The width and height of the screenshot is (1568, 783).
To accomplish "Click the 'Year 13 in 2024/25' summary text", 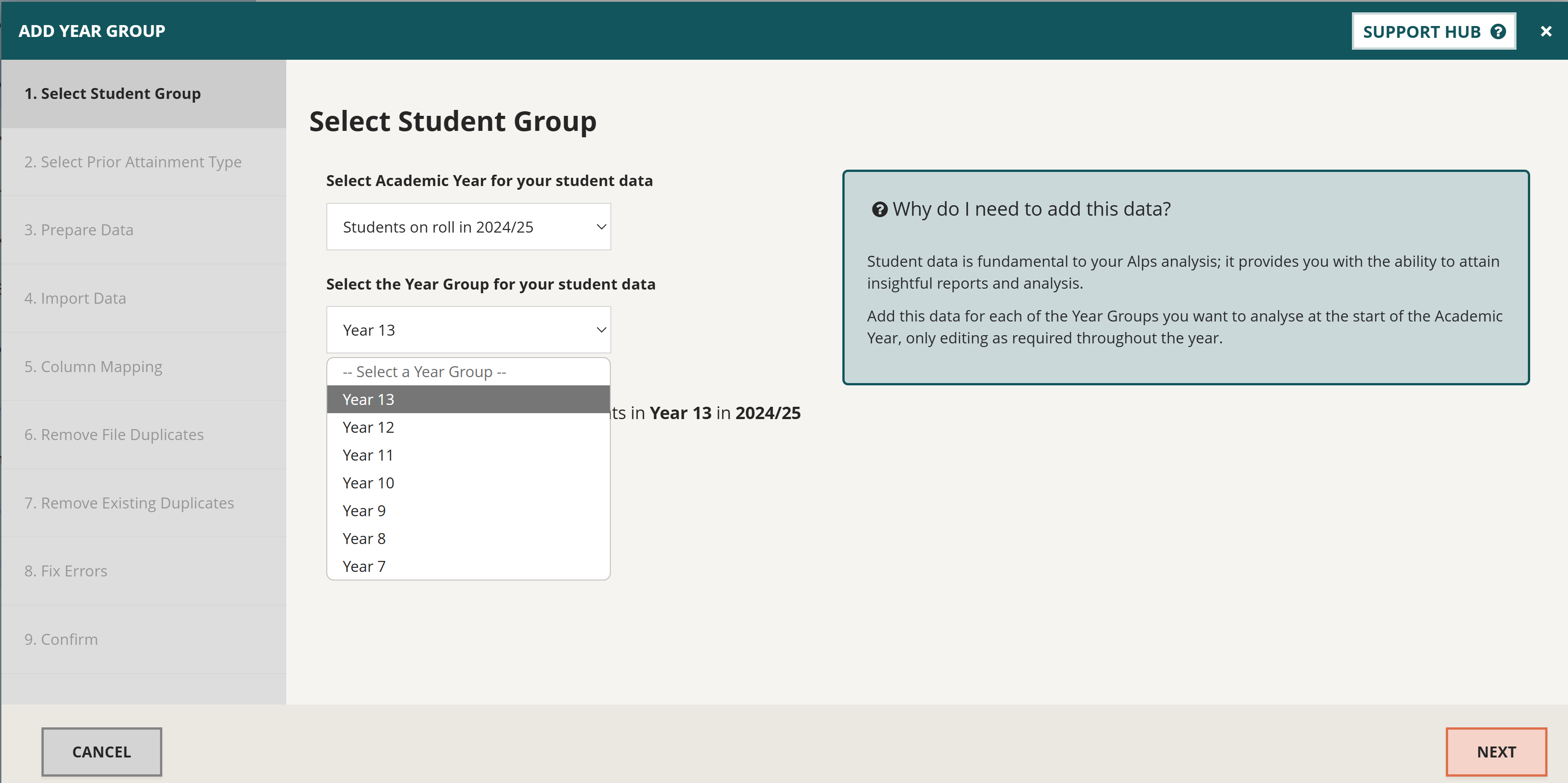I will [x=725, y=413].
